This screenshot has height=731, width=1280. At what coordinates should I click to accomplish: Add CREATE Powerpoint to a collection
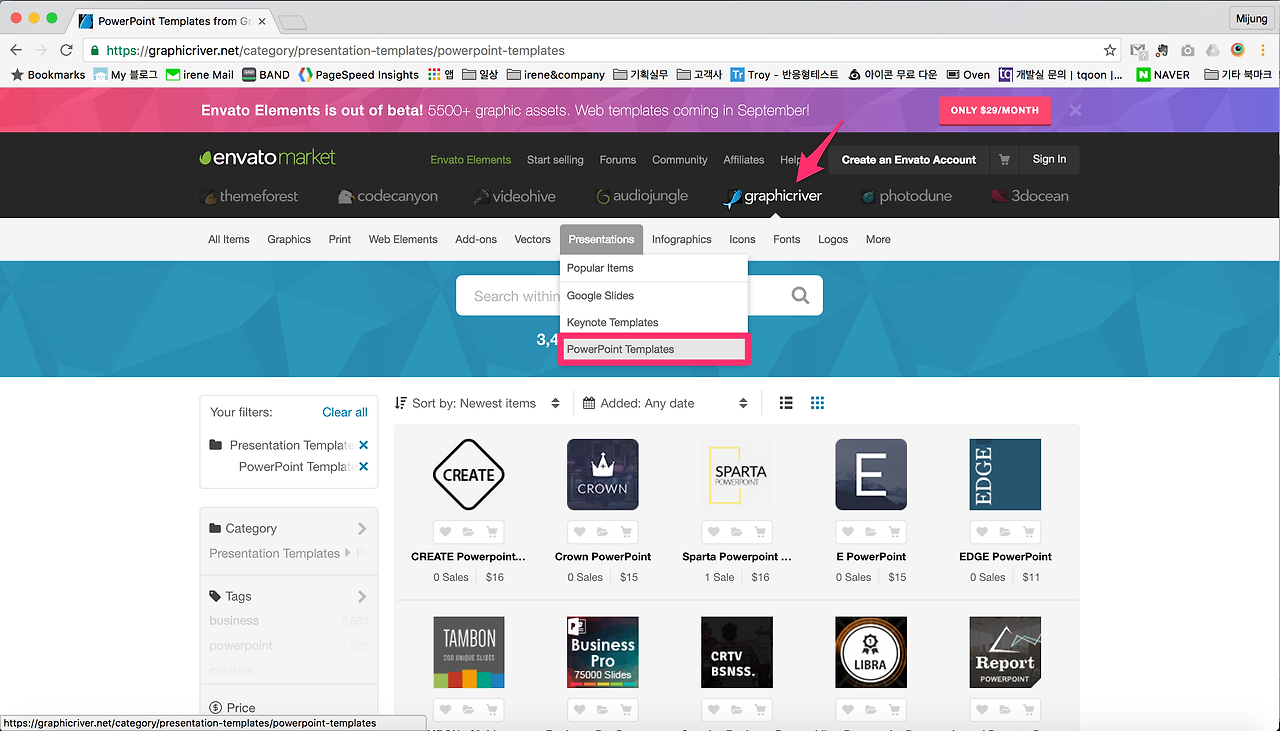(469, 532)
